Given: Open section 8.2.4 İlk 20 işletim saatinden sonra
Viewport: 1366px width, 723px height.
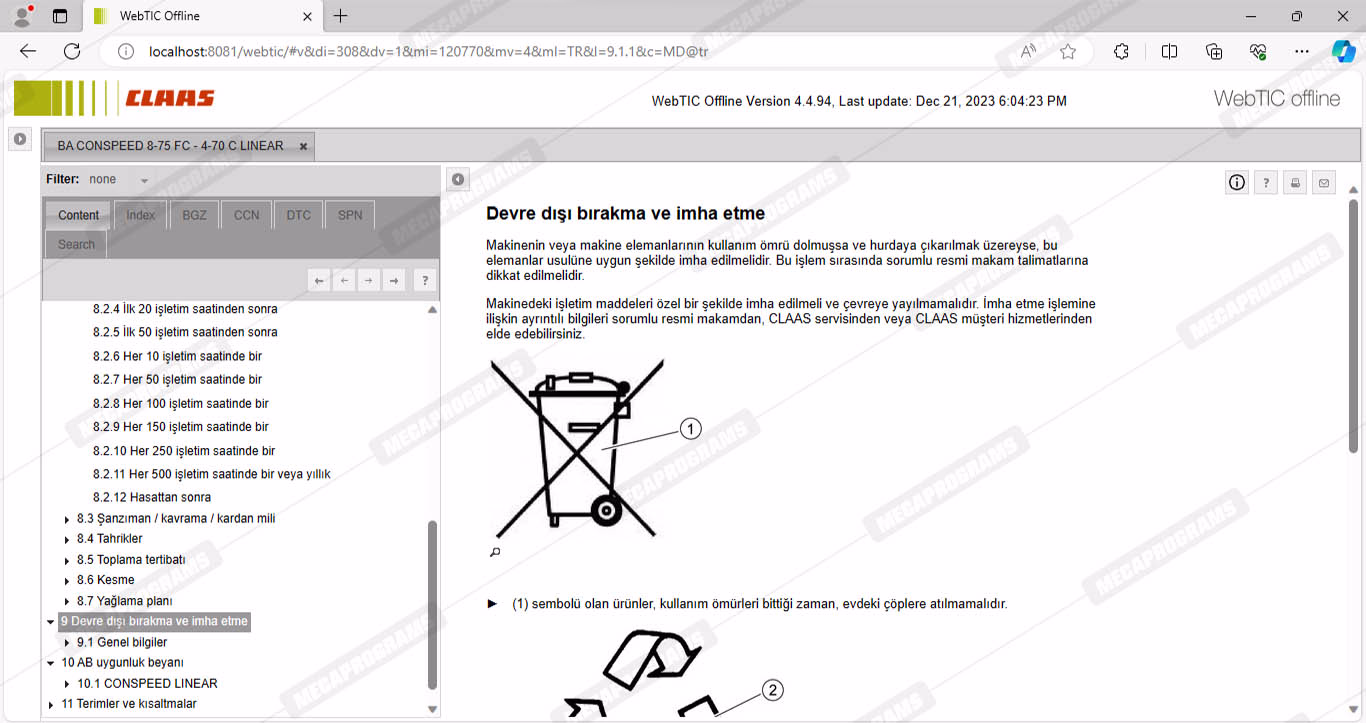Looking at the screenshot, I should pos(185,309).
